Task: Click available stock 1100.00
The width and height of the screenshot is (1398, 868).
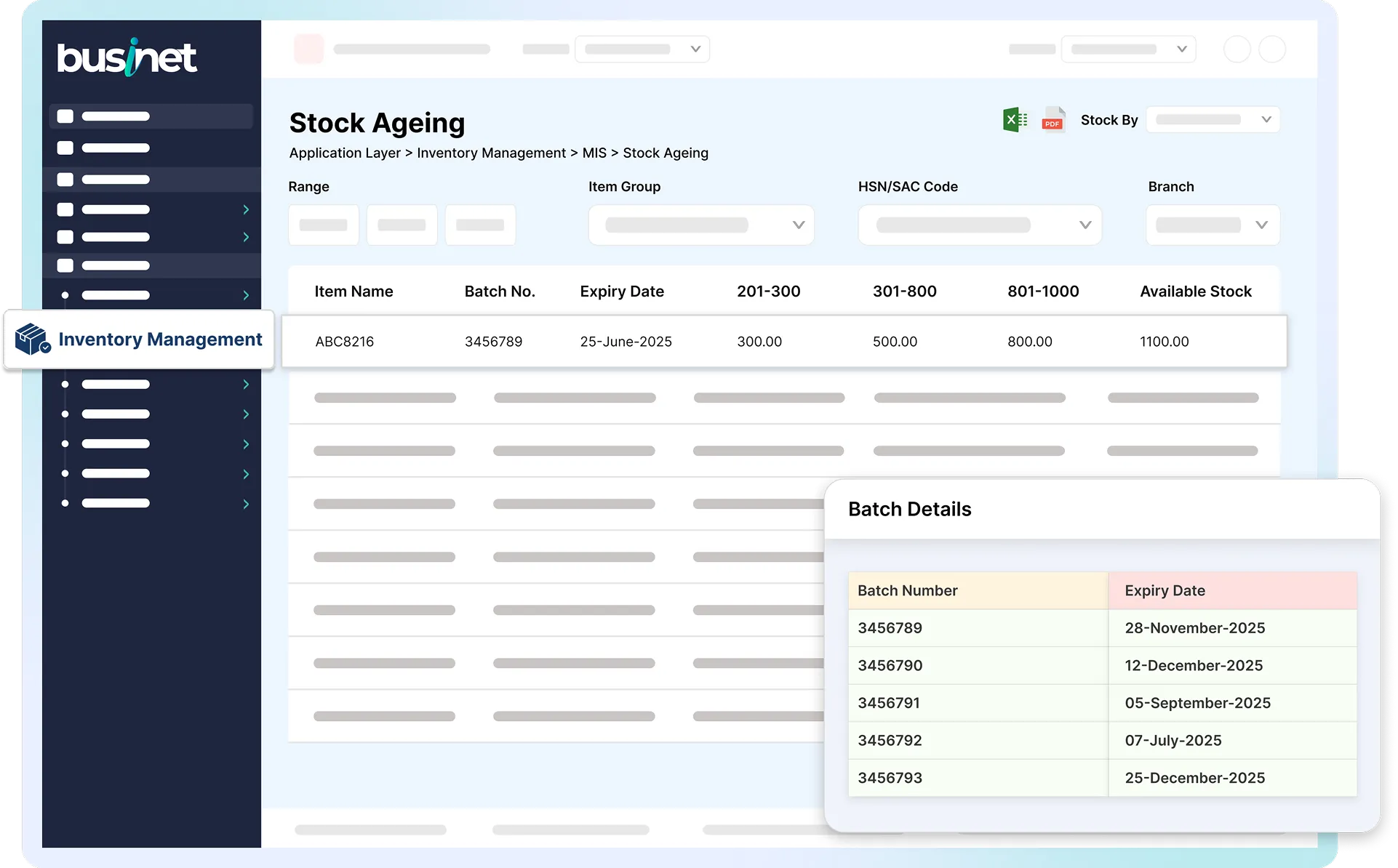Action: coord(1164,342)
